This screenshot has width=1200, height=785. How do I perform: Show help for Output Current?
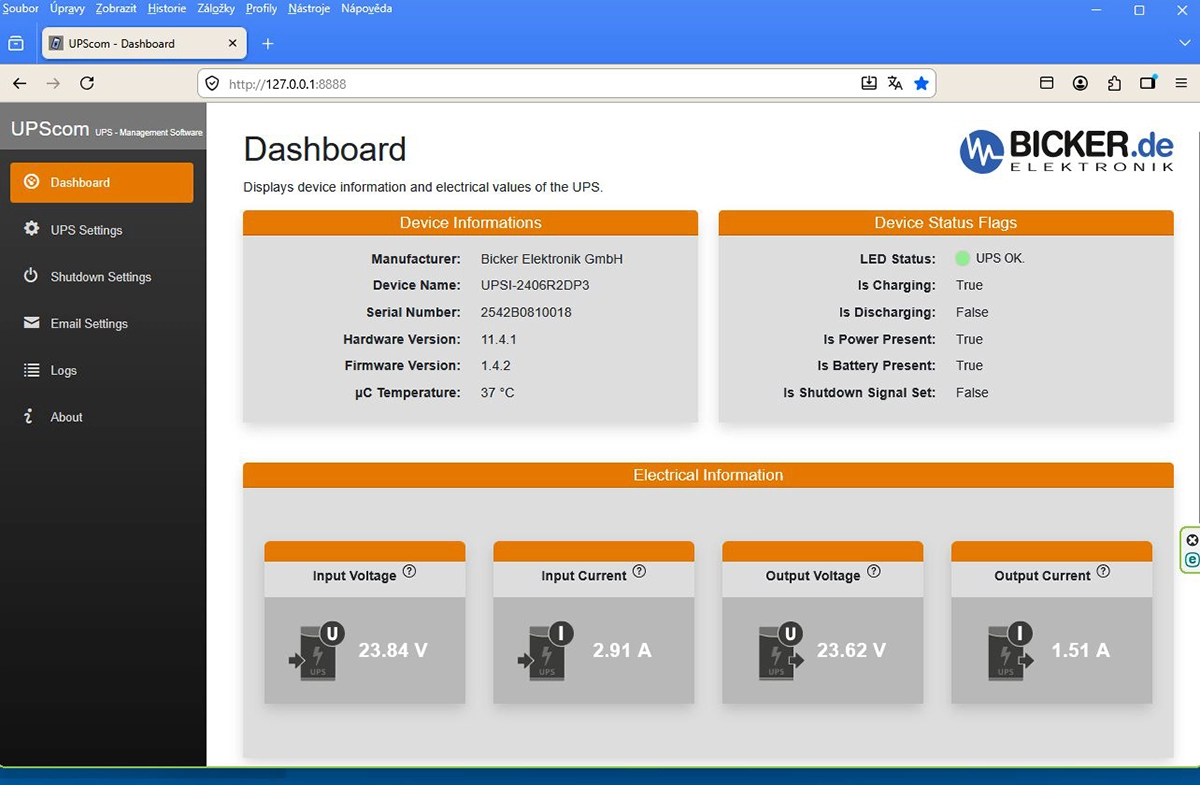point(1103,572)
